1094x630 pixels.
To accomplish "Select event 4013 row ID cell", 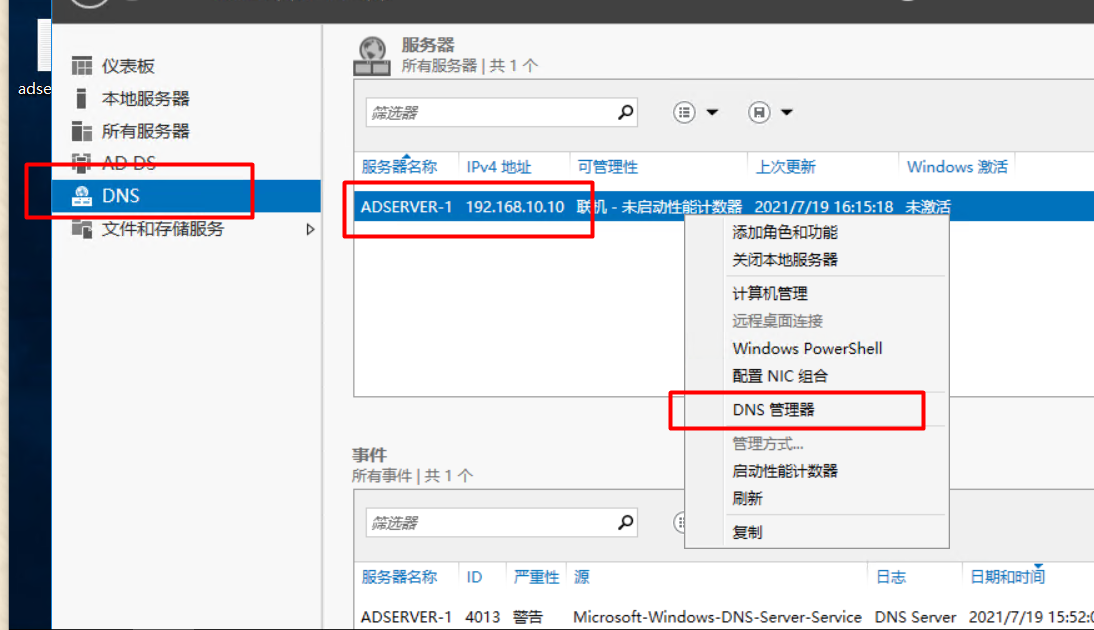I will pos(482,617).
